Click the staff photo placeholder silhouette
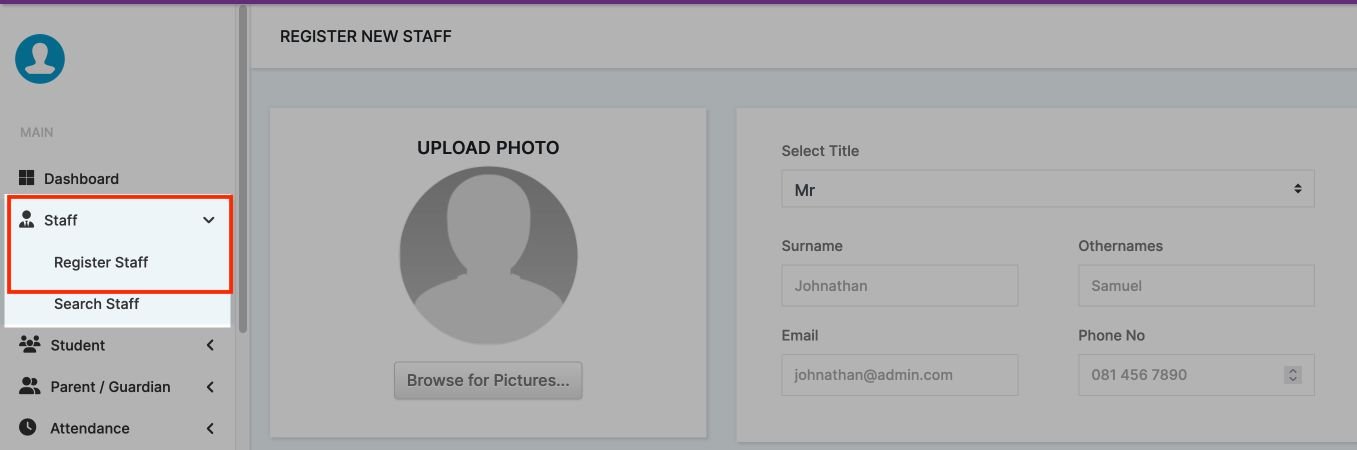Screen dimensions: 1357x450 coord(488,256)
